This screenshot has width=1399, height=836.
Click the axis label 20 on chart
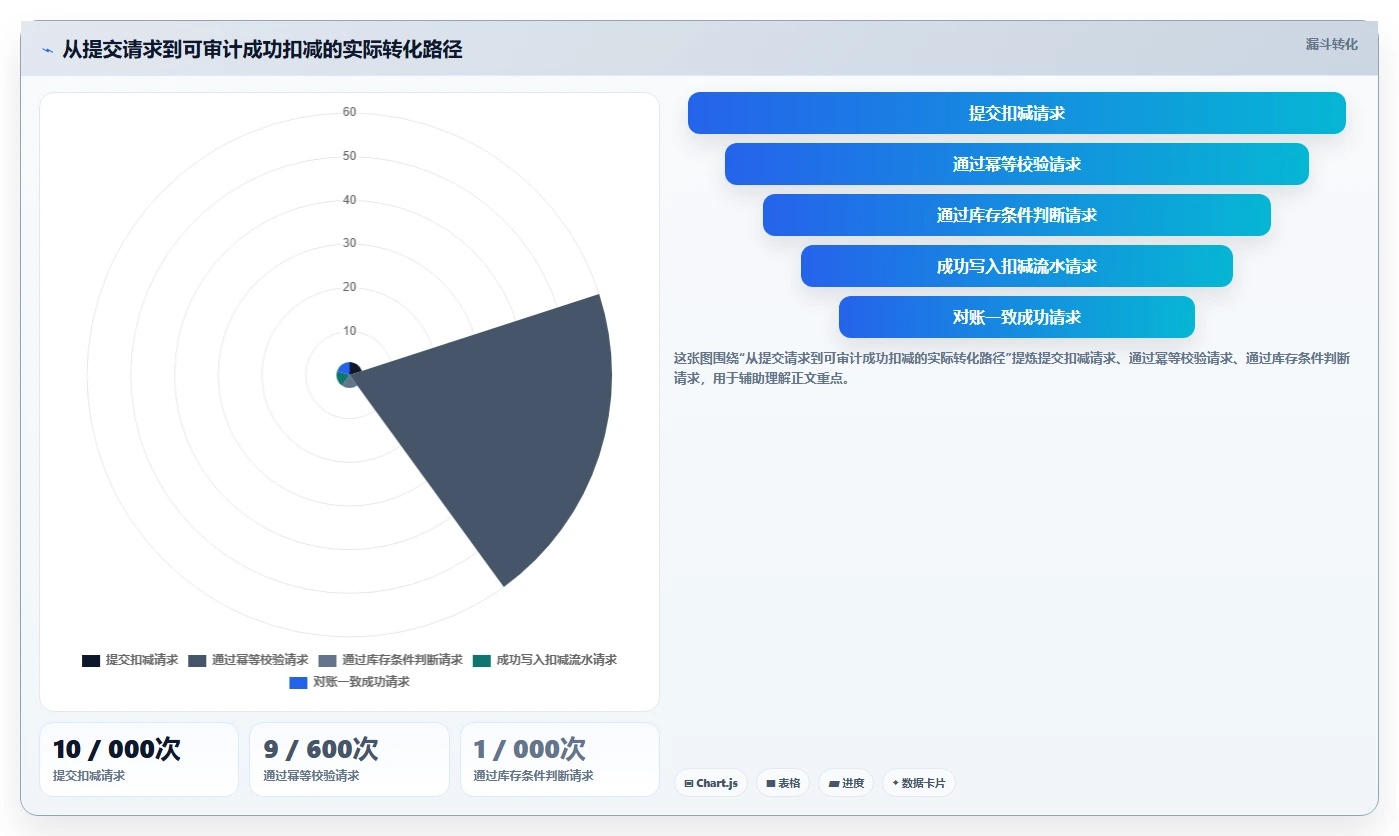349,287
